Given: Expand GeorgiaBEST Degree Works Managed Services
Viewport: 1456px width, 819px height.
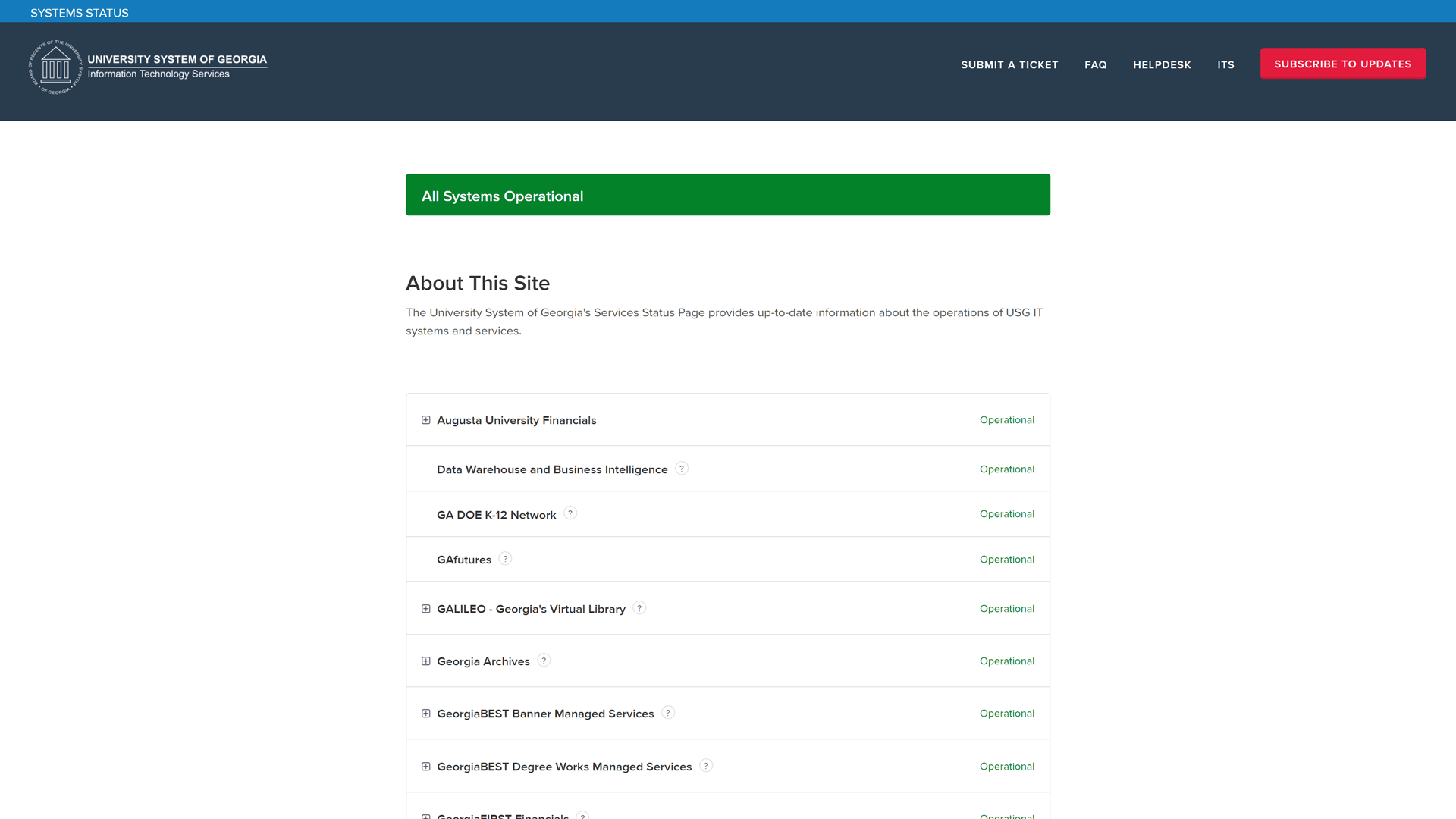Looking at the screenshot, I should point(425,766).
